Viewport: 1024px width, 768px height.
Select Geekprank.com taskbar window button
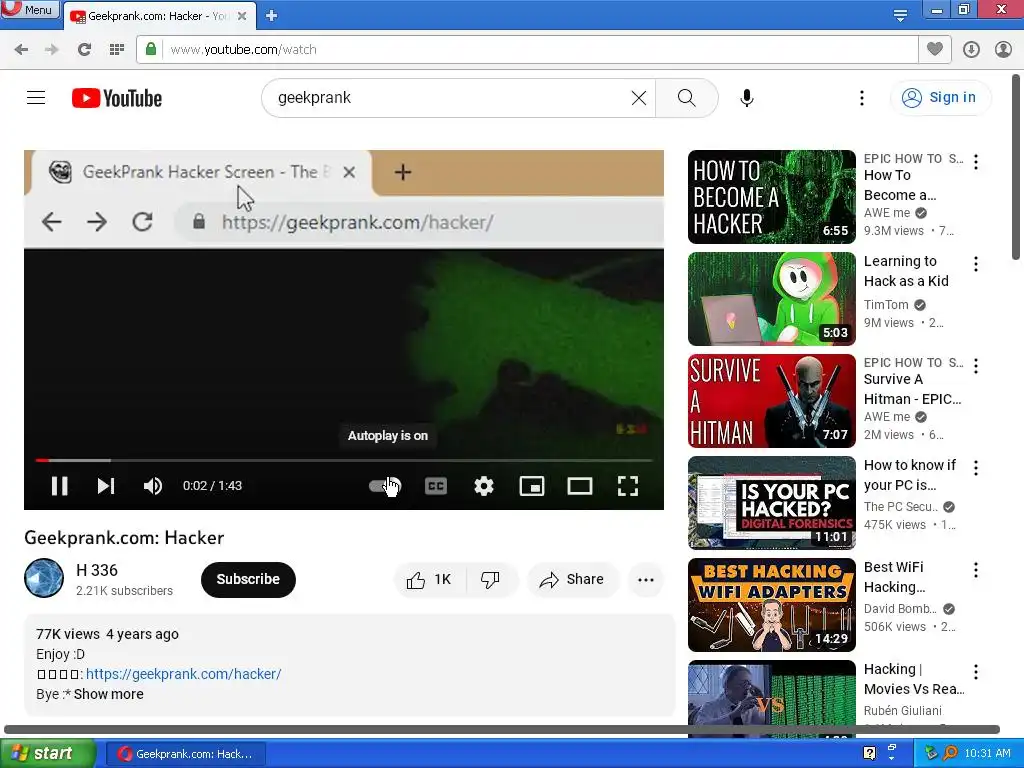(x=185, y=754)
